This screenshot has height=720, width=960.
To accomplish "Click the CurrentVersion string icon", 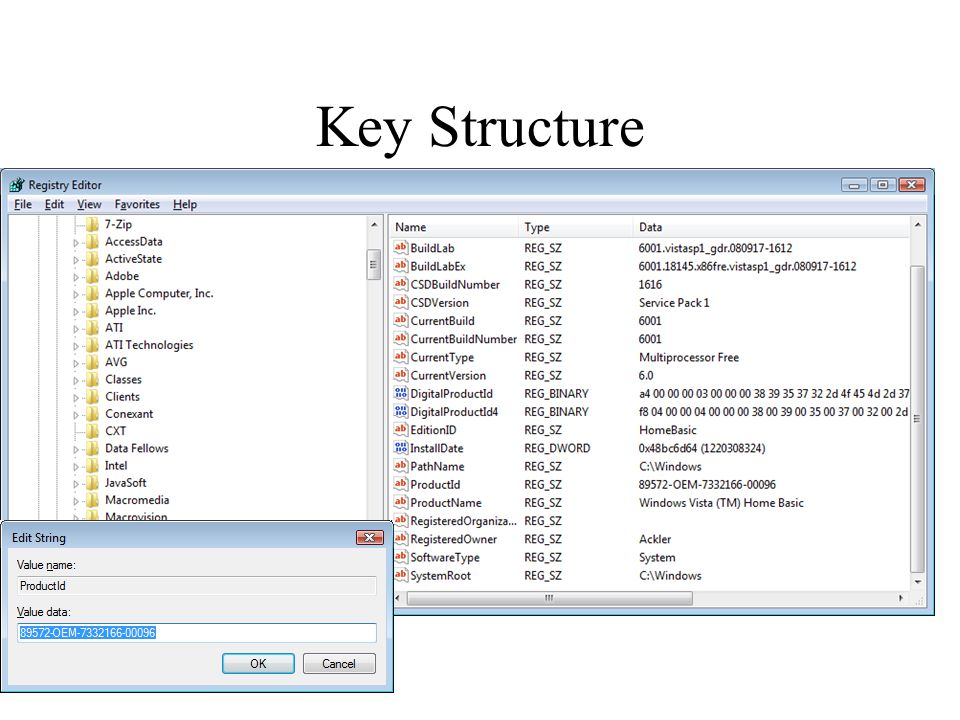I will 400,375.
